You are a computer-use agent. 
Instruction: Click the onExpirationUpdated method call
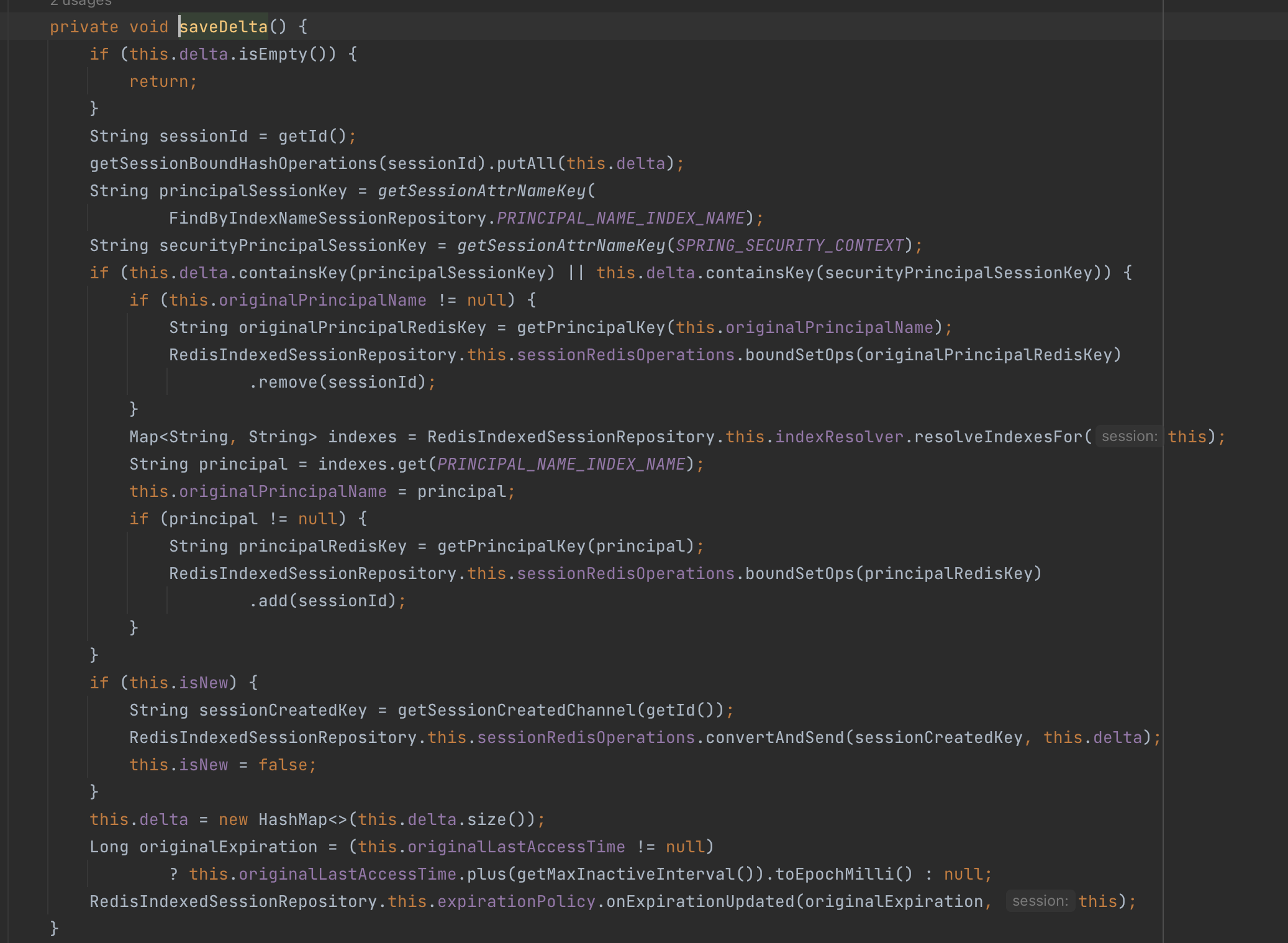coord(700,901)
